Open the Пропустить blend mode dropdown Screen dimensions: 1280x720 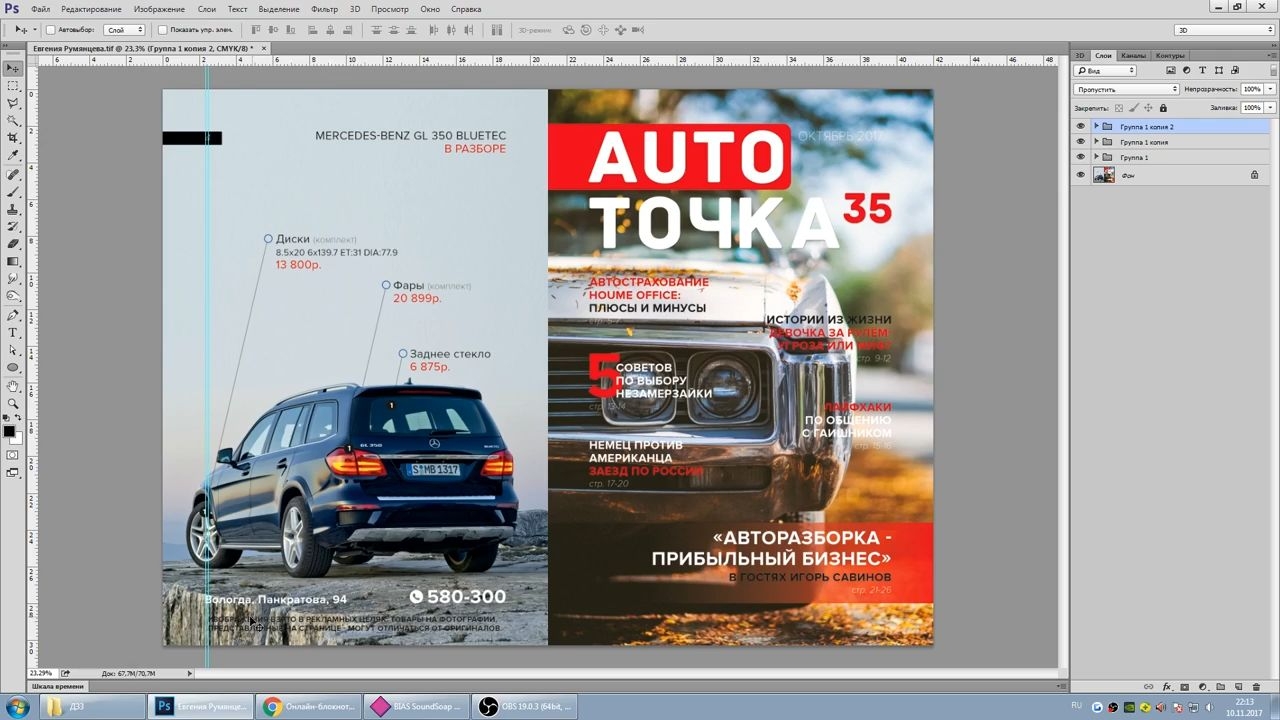coord(1126,89)
